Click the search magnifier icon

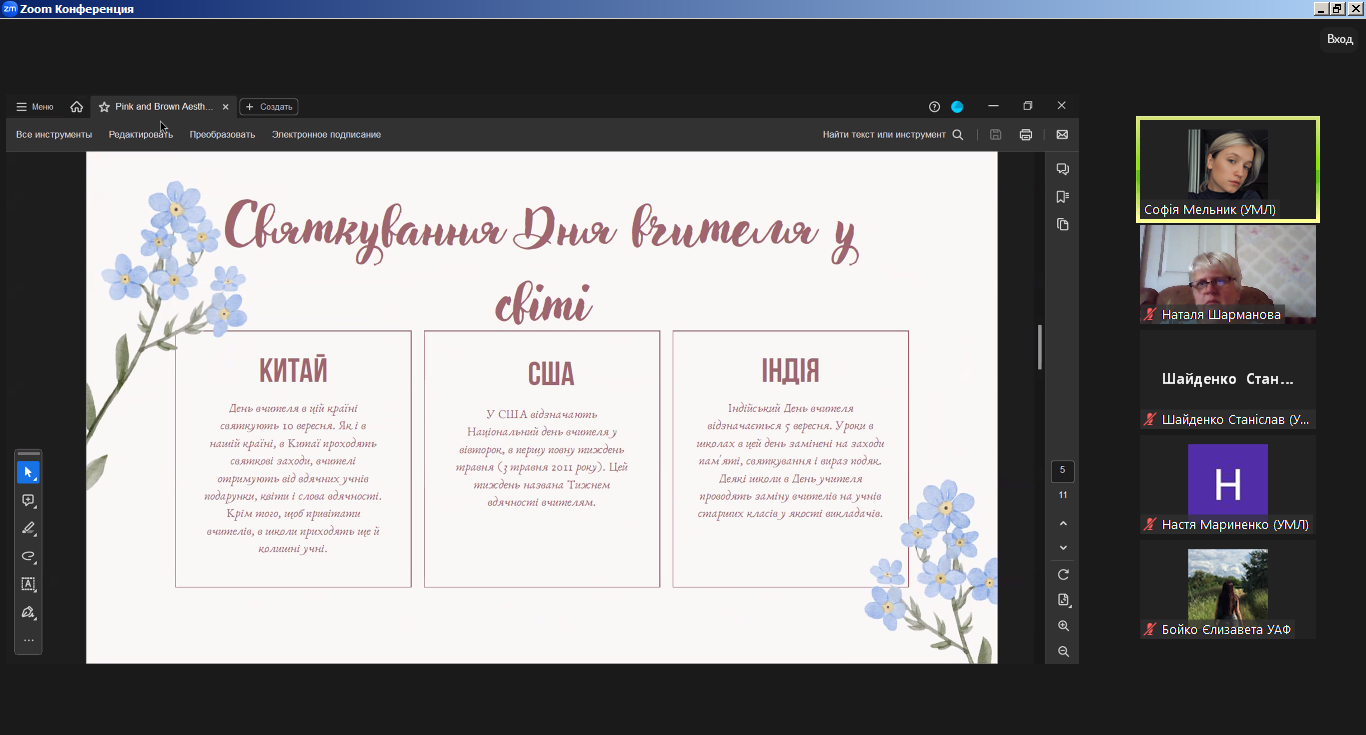click(x=958, y=134)
